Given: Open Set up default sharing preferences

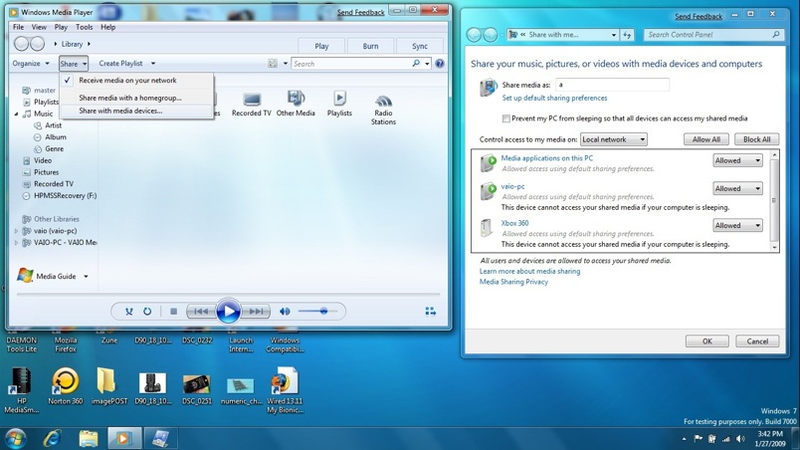Looking at the screenshot, I should click(x=555, y=98).
